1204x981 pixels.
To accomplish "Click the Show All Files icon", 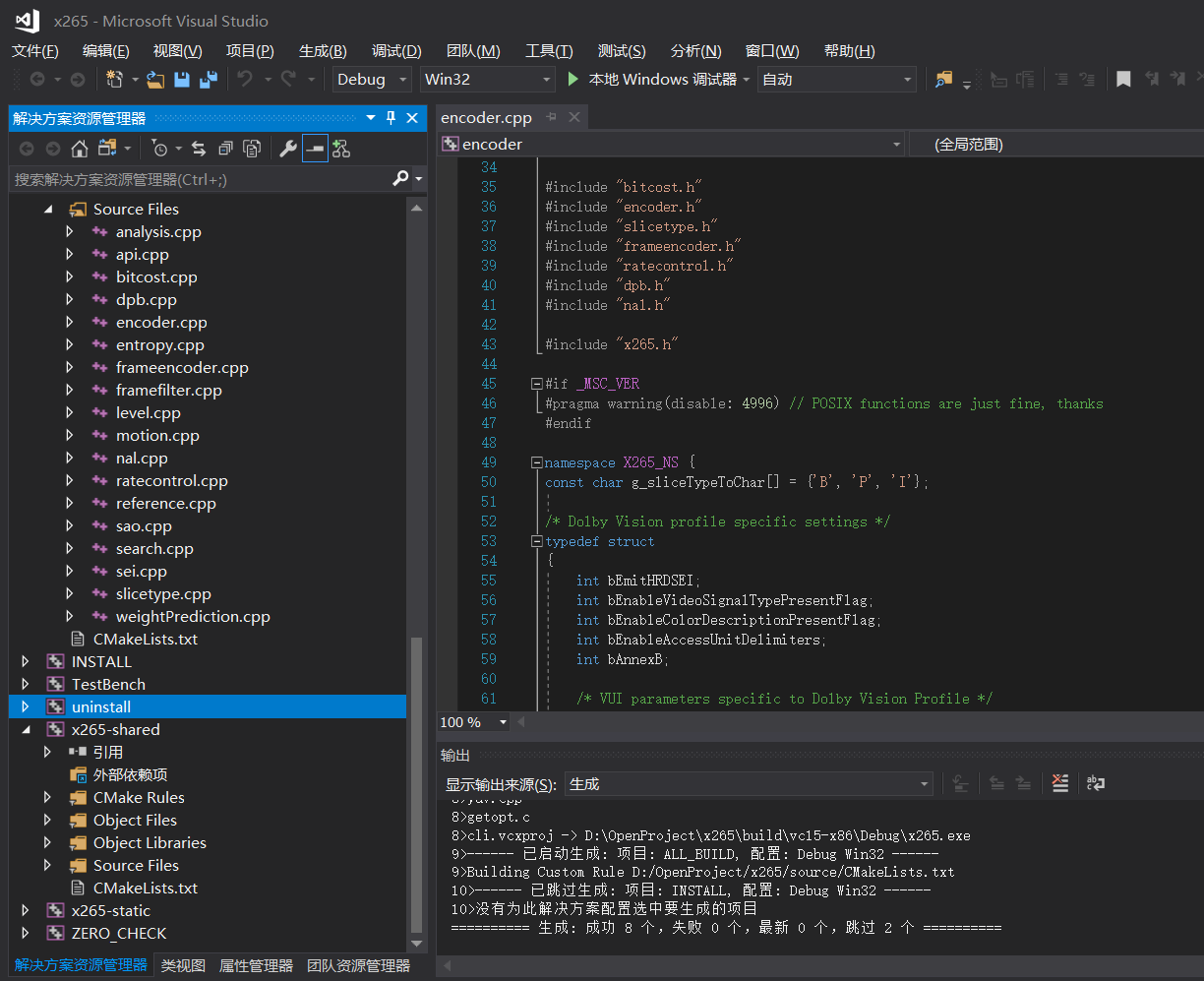I will click(x=252, y=149).
